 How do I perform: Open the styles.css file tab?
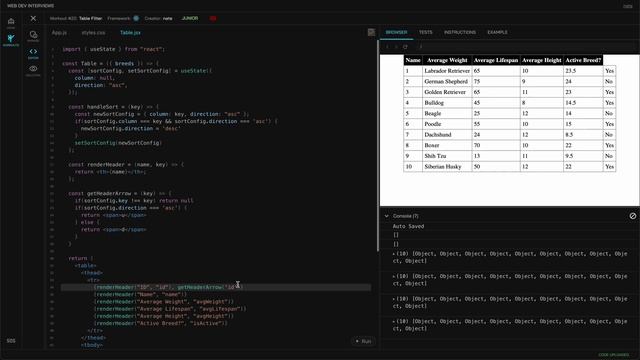(93, 32)
